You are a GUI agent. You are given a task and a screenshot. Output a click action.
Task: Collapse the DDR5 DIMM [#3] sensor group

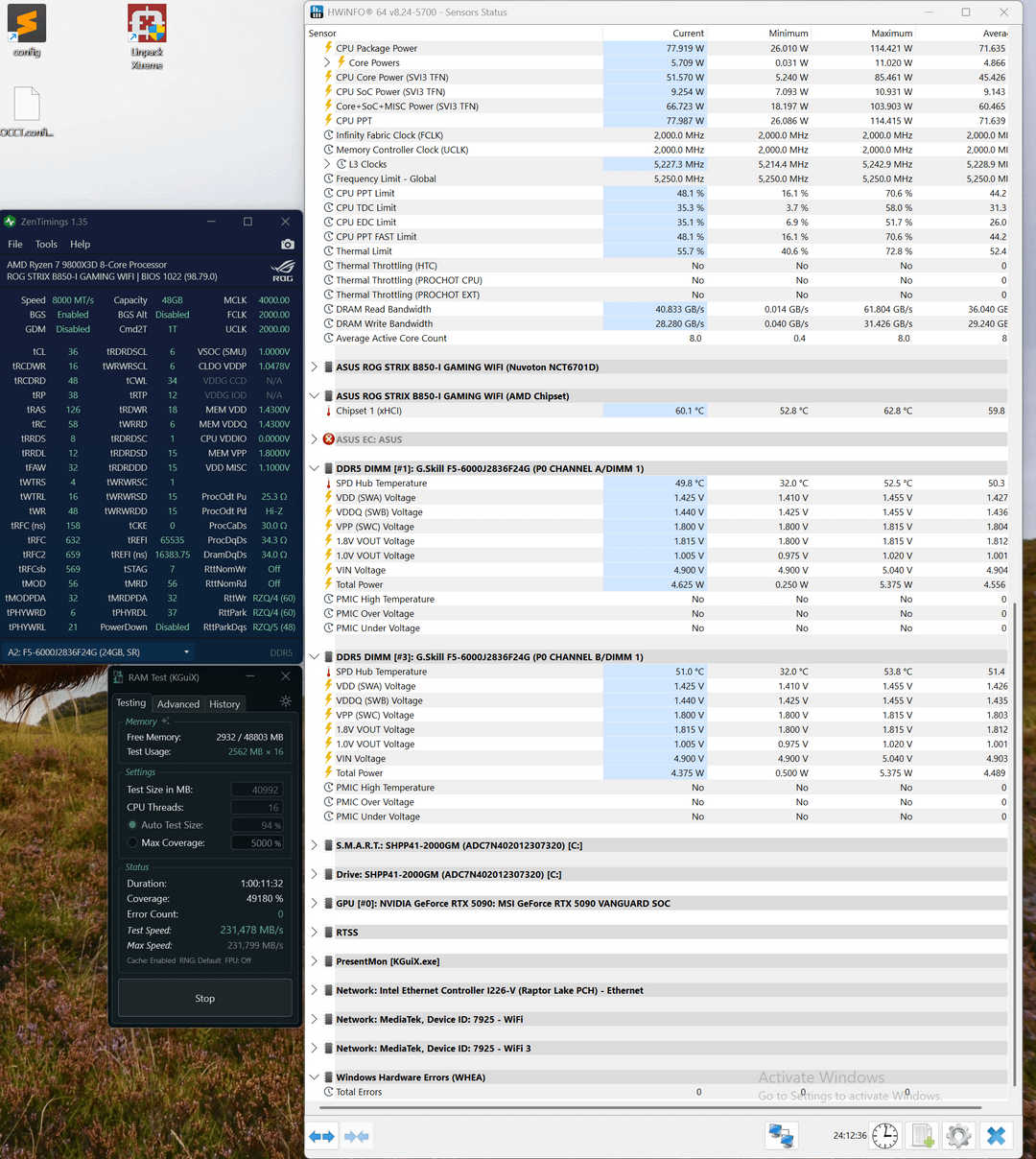click(315, 657)
